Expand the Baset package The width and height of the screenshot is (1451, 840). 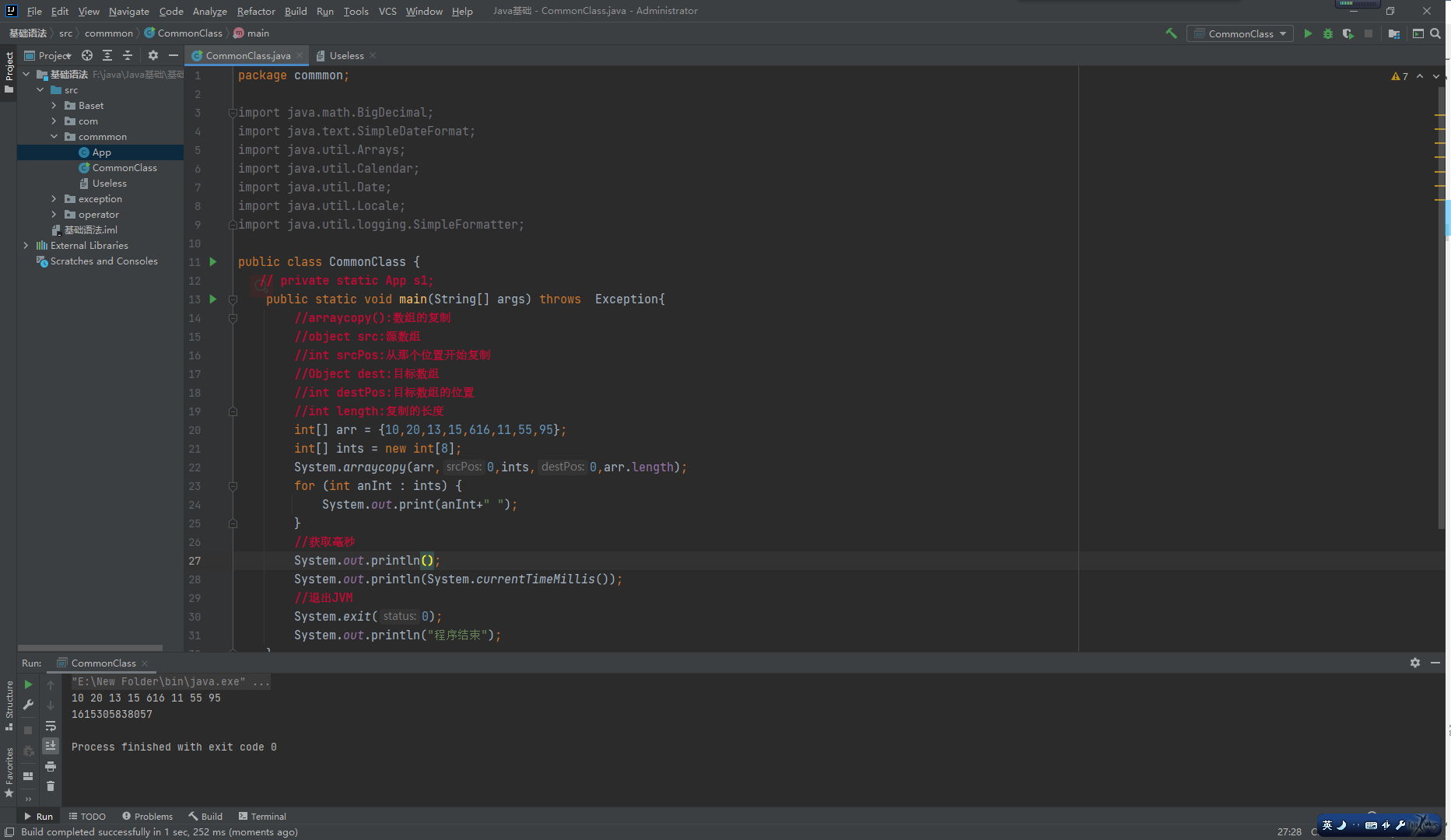click(x=54, y=106)
